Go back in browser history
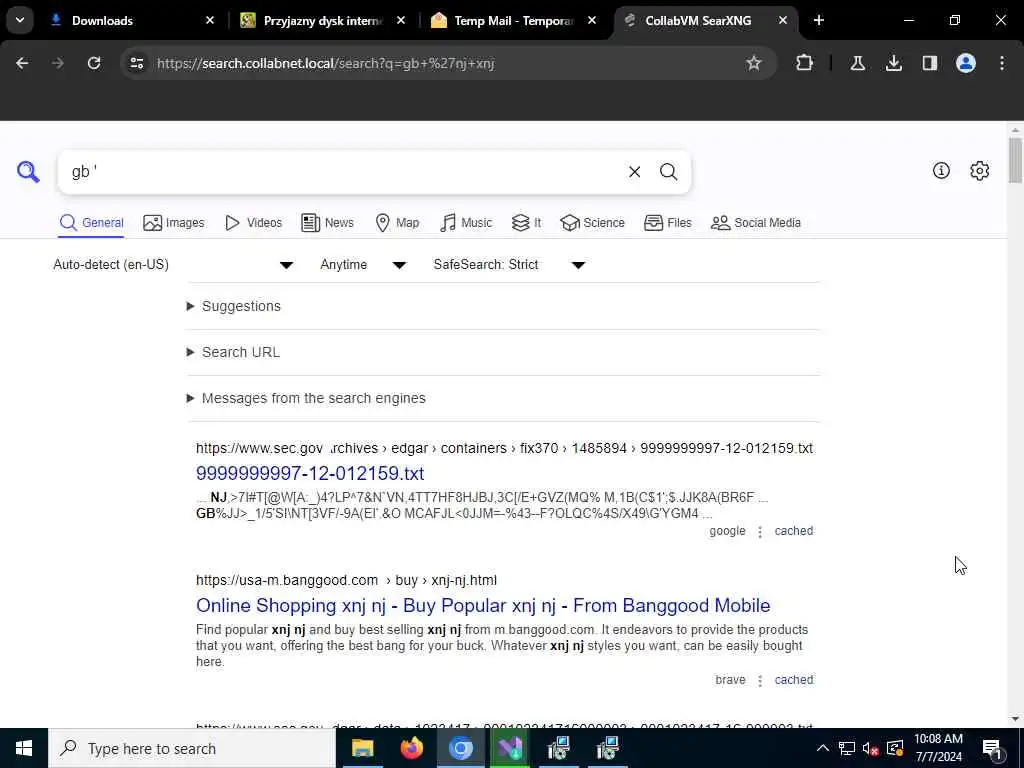 (22, 63)
